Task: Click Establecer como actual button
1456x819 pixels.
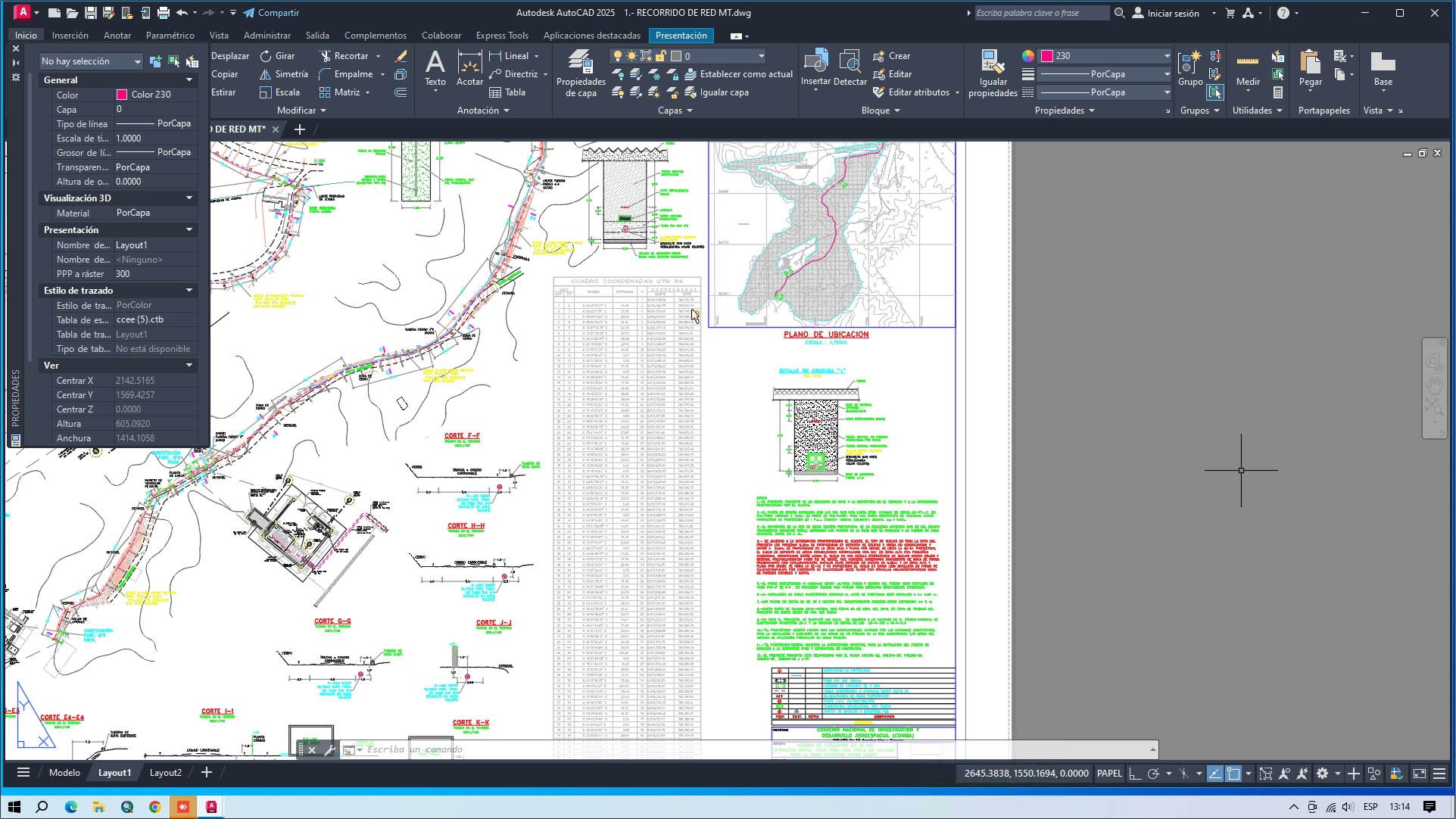Action: pos(738,74)
